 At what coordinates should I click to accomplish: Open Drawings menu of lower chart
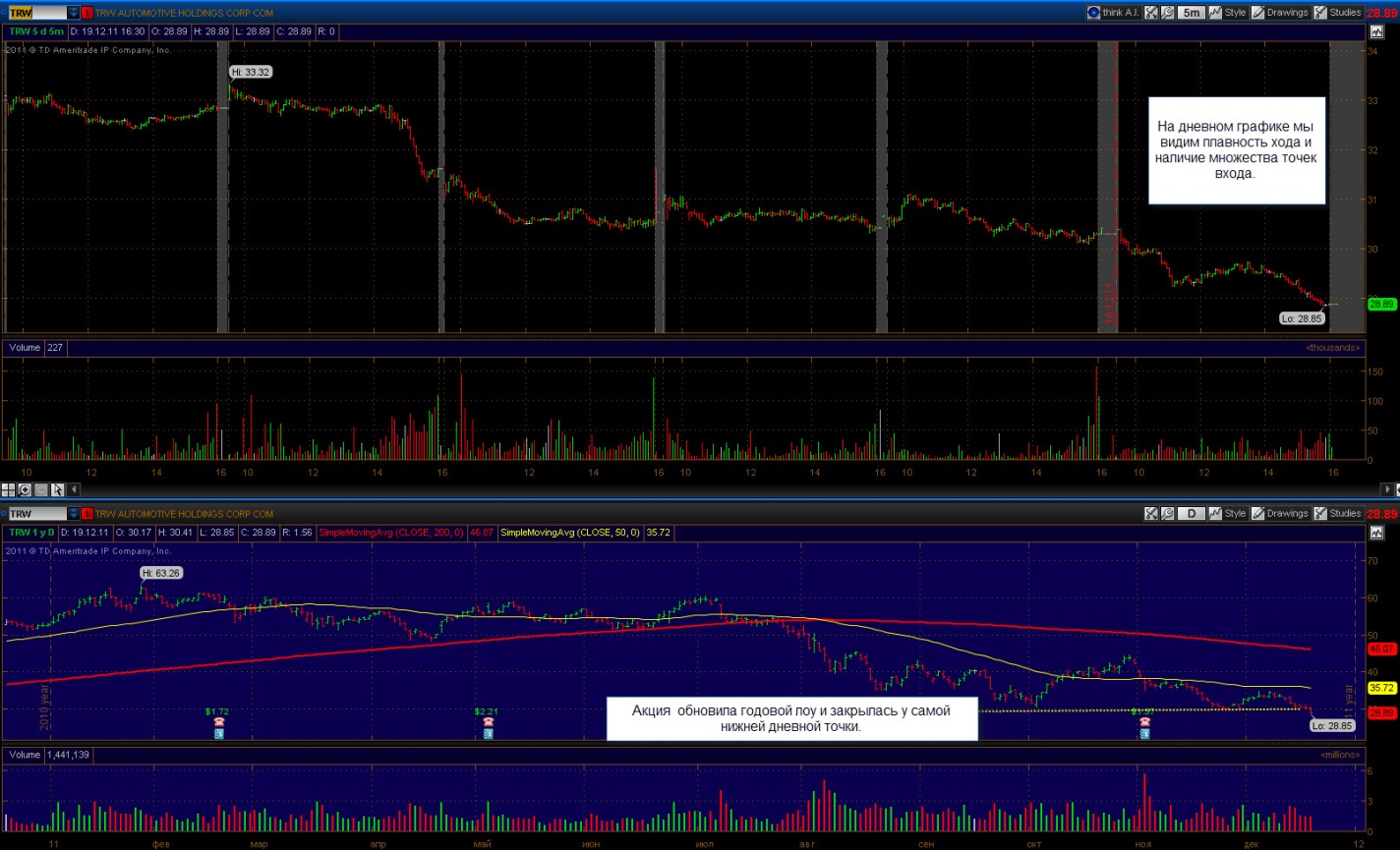pos(1281,513)
